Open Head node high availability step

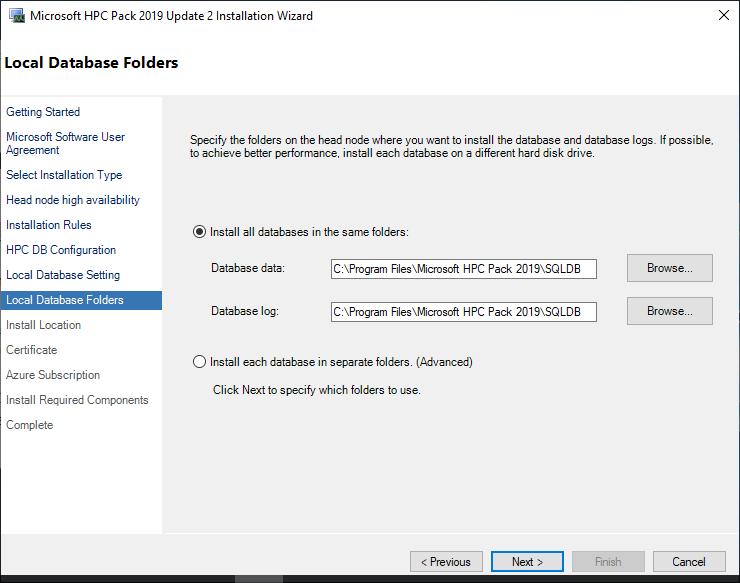73,200
